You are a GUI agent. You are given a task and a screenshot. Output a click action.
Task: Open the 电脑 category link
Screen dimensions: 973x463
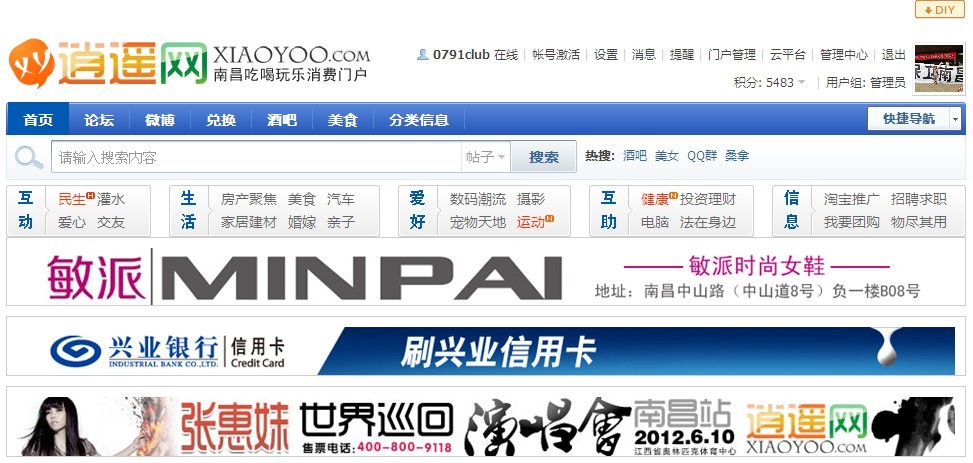(655, 222)
